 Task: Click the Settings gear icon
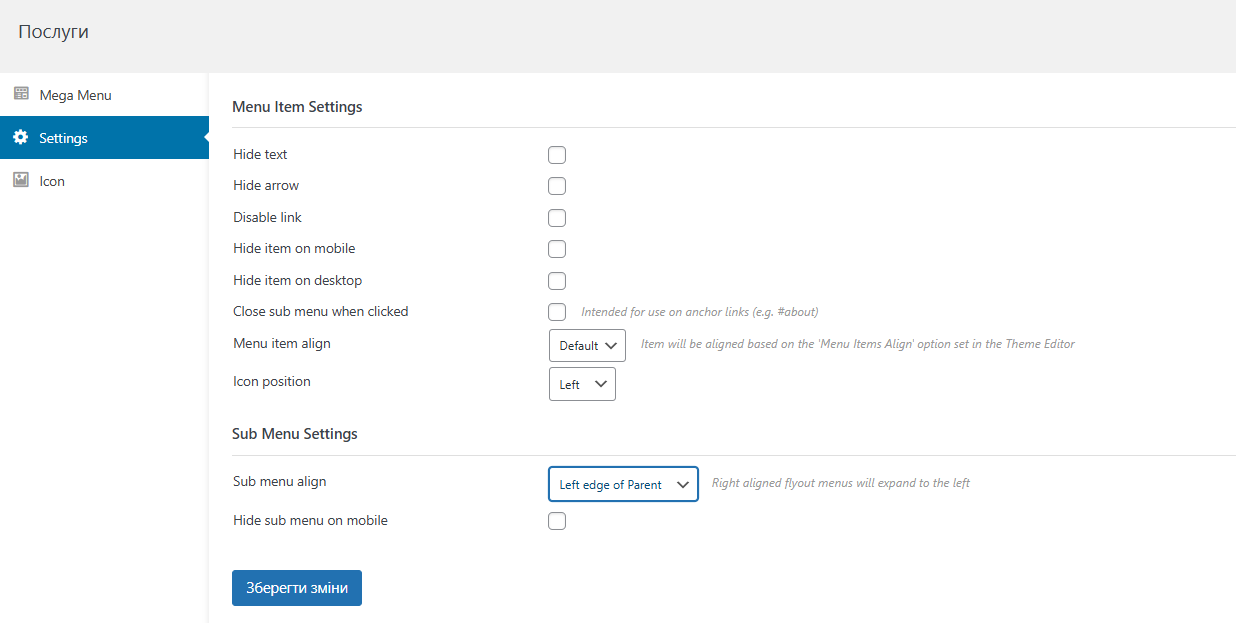click(21, 138)
